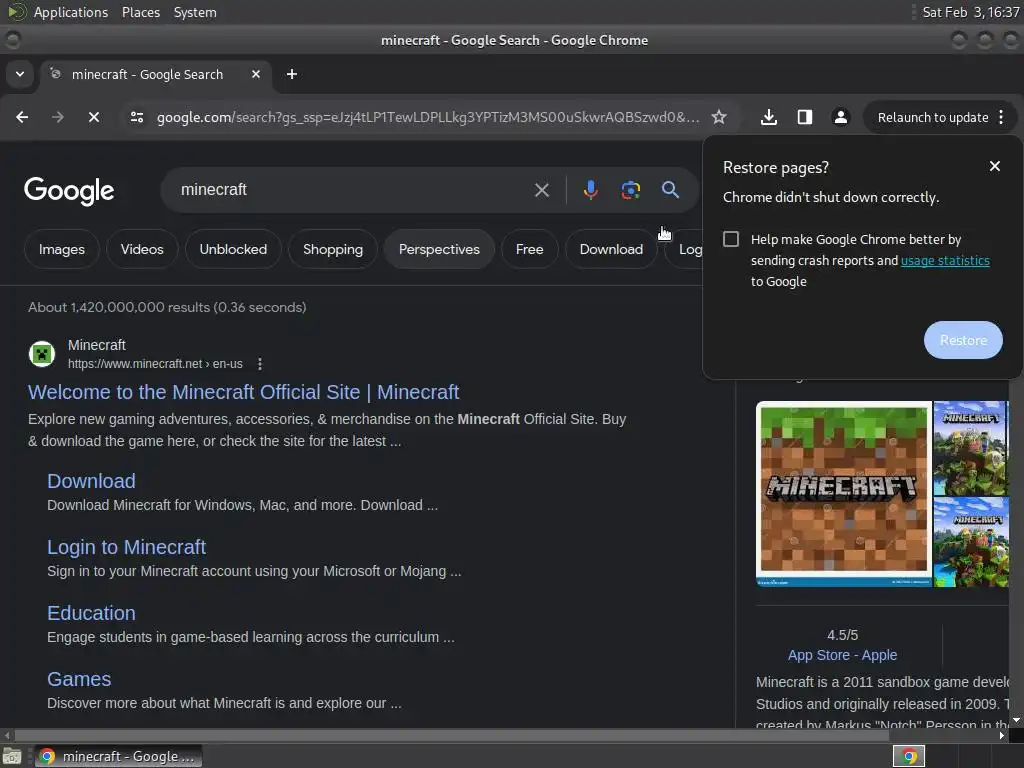Click the 4.5/5 rating text
Viewport: 1024px width, 768px height.
[x=842, y=635]
